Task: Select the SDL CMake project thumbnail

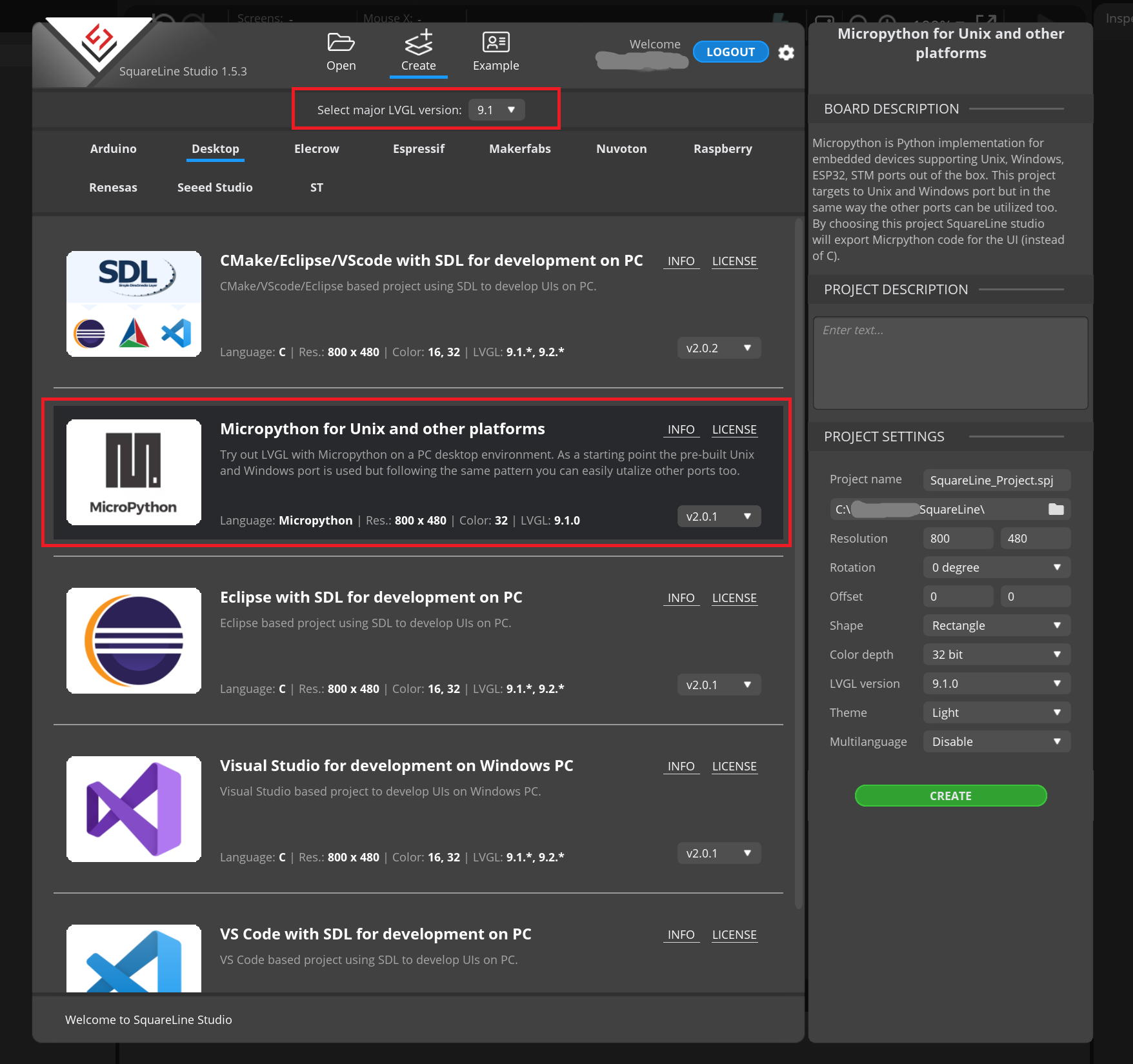Action: (134, 304)
